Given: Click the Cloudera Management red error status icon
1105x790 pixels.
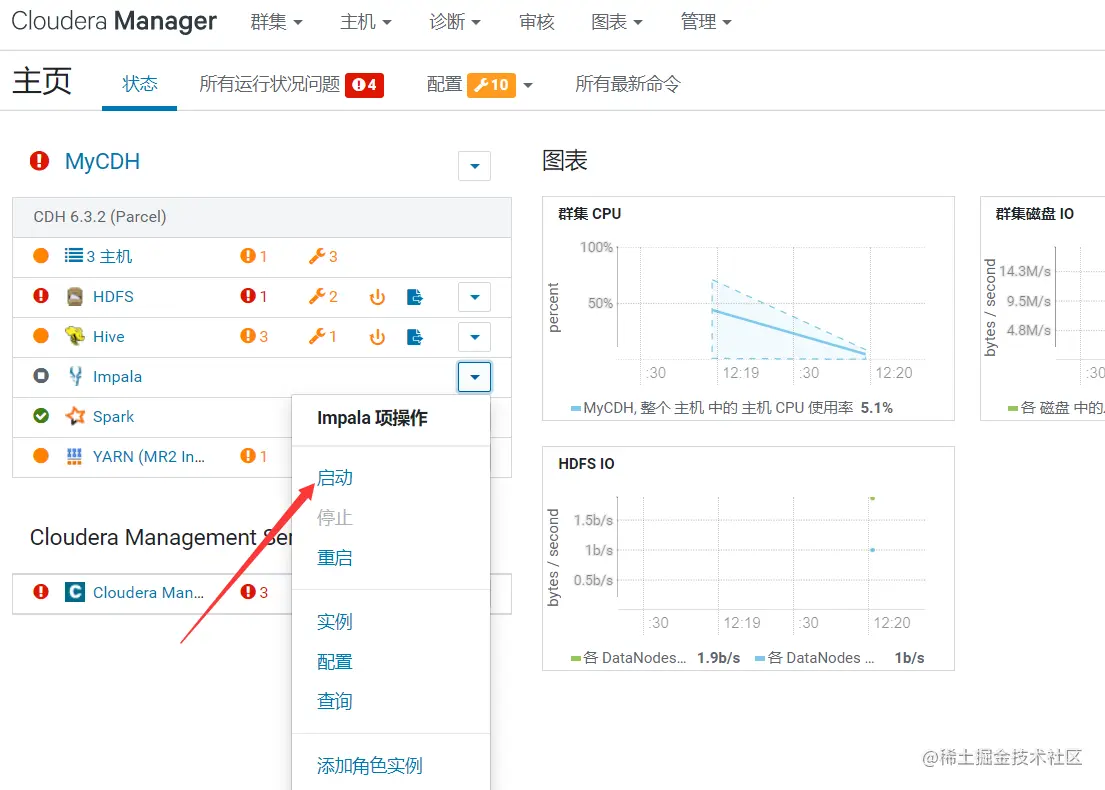Looking at the screenshot, I should click(41, 592).
